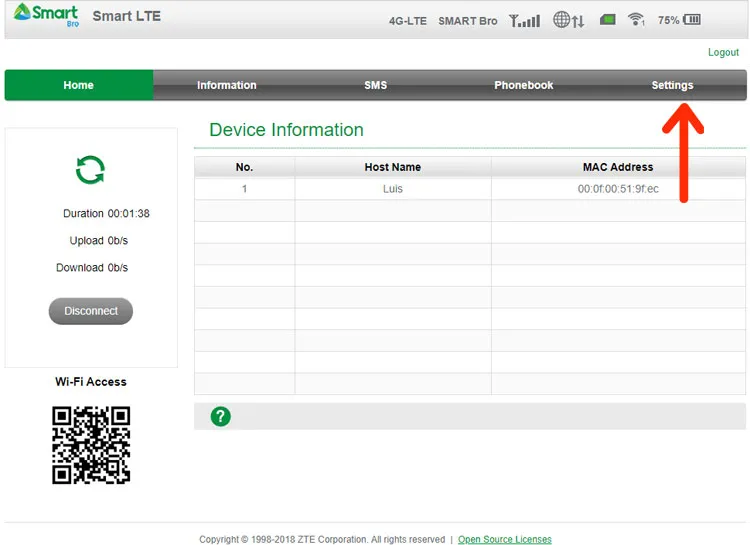
Task: Click the MAC Address column header
Action: (618, 167)
